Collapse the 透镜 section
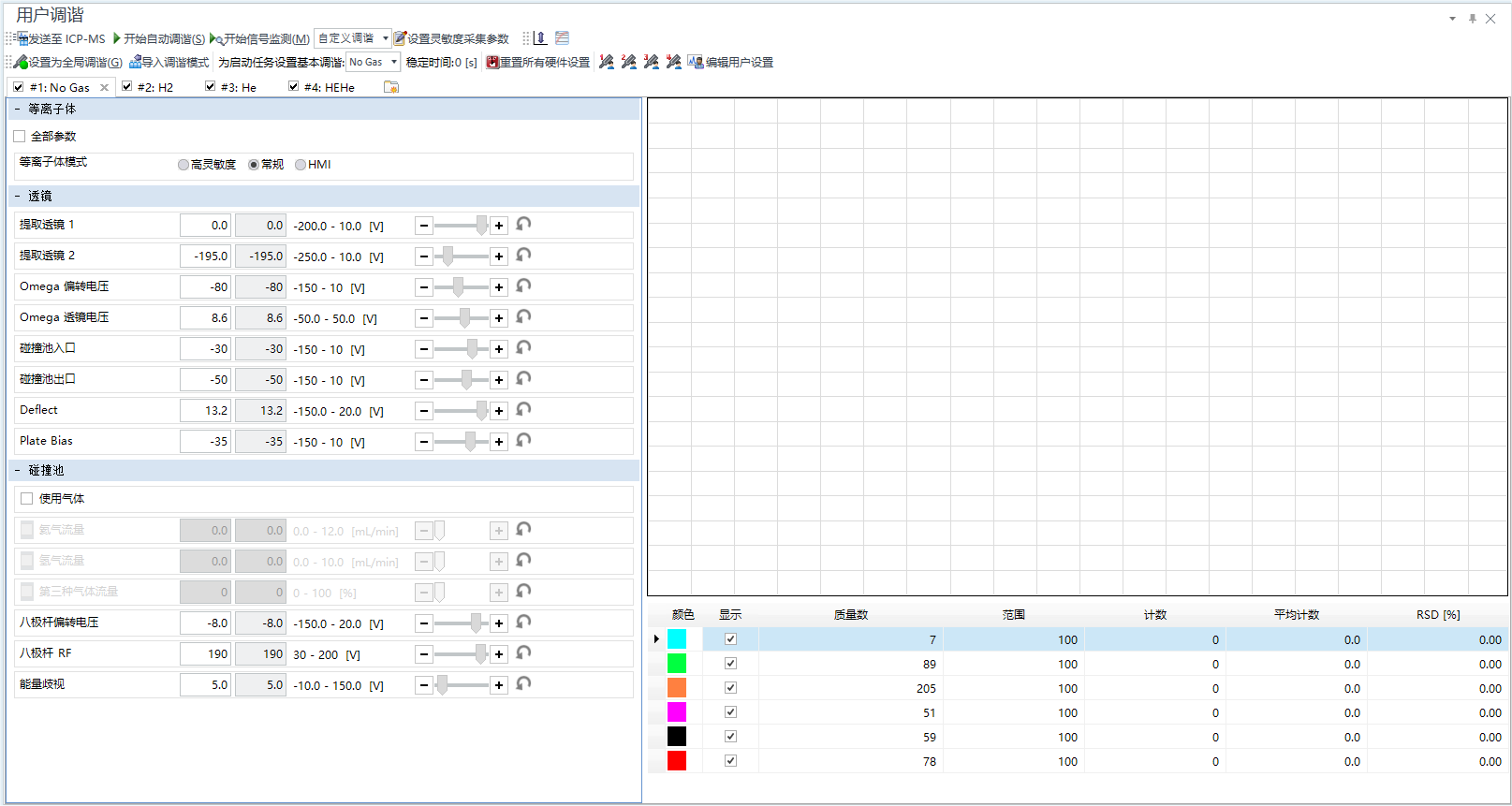1512x806 pixels. point(18,197)
